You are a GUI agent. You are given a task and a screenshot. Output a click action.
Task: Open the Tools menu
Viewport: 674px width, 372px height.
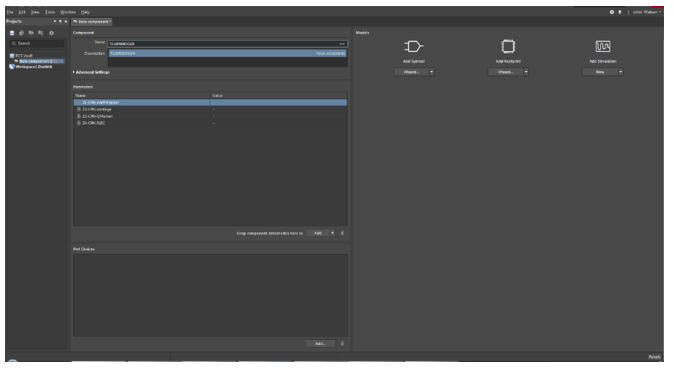[50, 12]
